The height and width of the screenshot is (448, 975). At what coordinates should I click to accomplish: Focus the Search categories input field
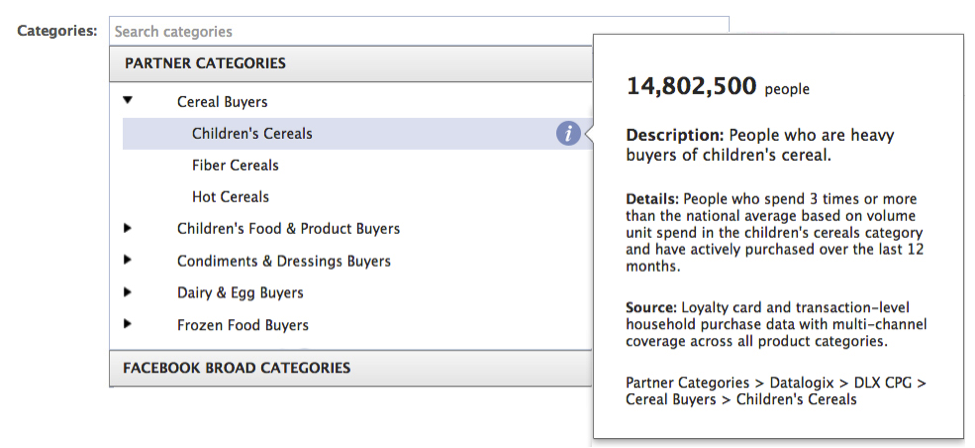(418, 31)
